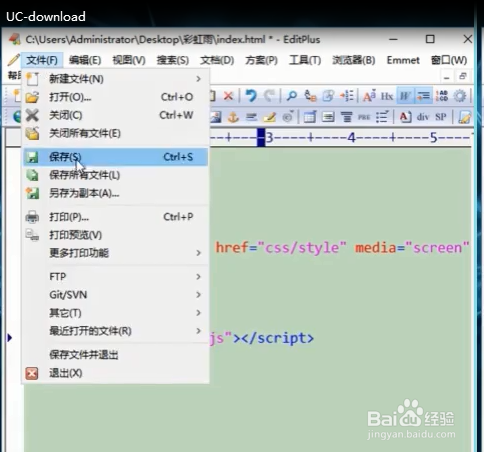
Task: Click the notepad pencil icon at toolbar end
Action: point(465,117)
